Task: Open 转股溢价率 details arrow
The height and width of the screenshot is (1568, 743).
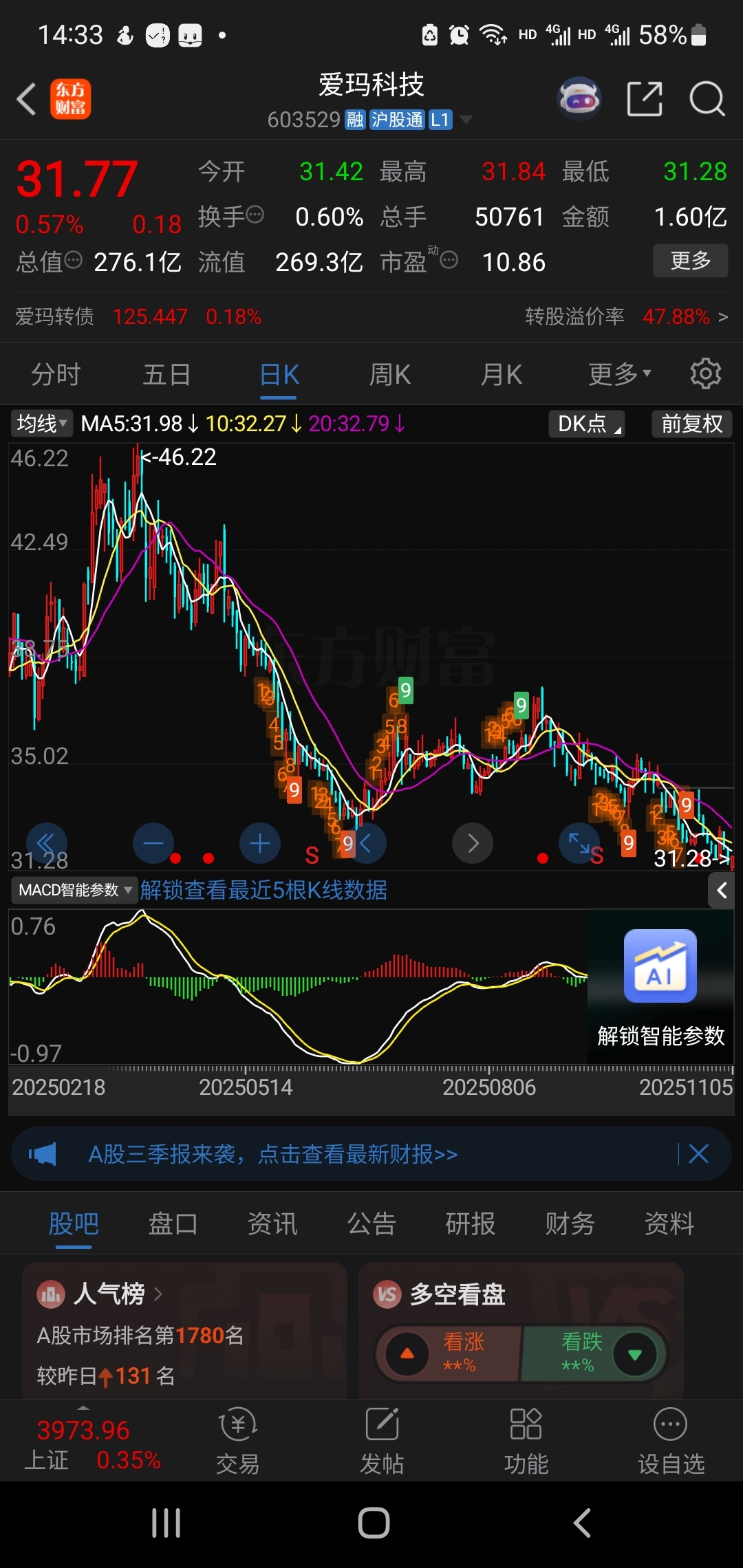Action: click(x=722, y=317)
